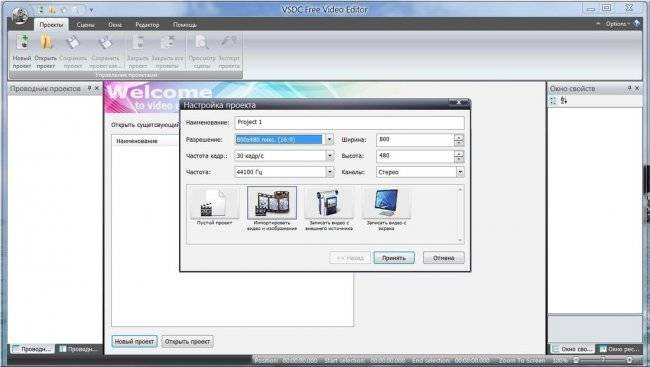The image size is (650, 367).
Task: Click the Ширина spinner arrows
Action: [x=458, y=140]
